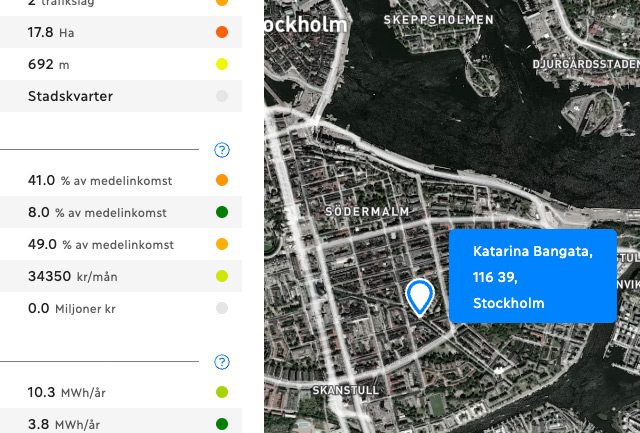This screenshot has width=640, height=433.
Task: Select the 0.0 Miljoner kr value
Action: [x=71, y=309]
